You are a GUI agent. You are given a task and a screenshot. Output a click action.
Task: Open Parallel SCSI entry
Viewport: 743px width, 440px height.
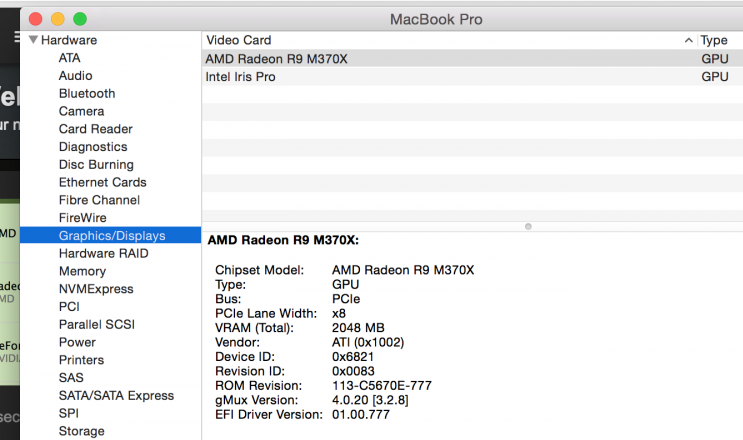click(97, 324)
